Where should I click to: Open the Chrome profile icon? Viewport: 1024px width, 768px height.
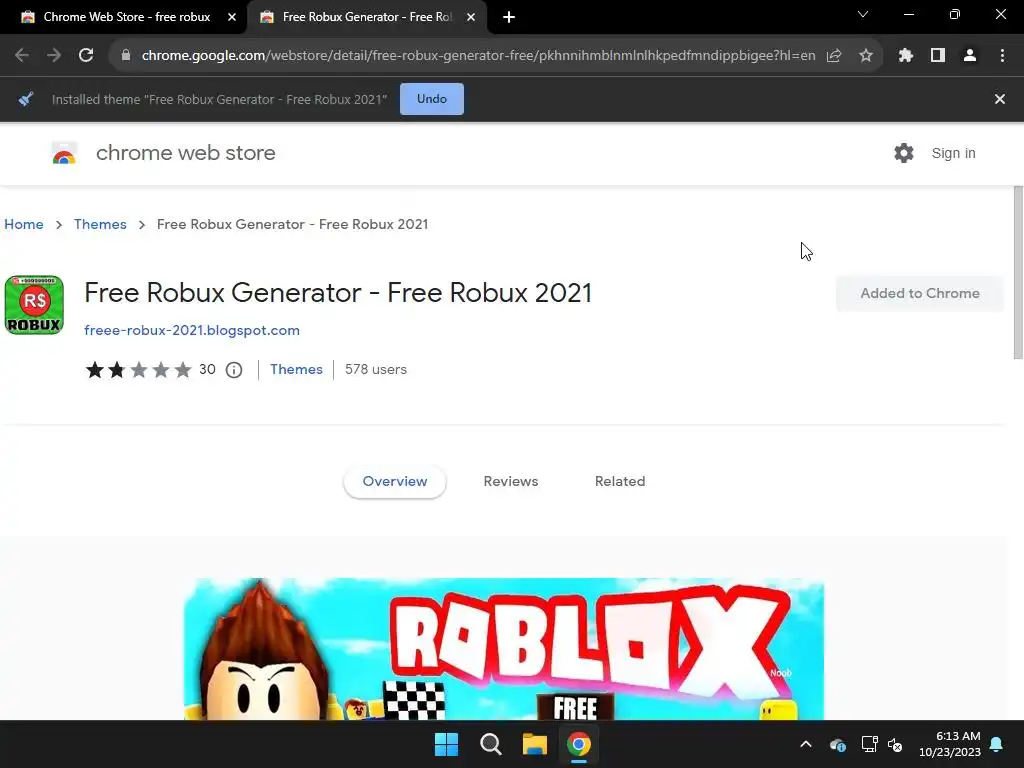click(970, 56)
